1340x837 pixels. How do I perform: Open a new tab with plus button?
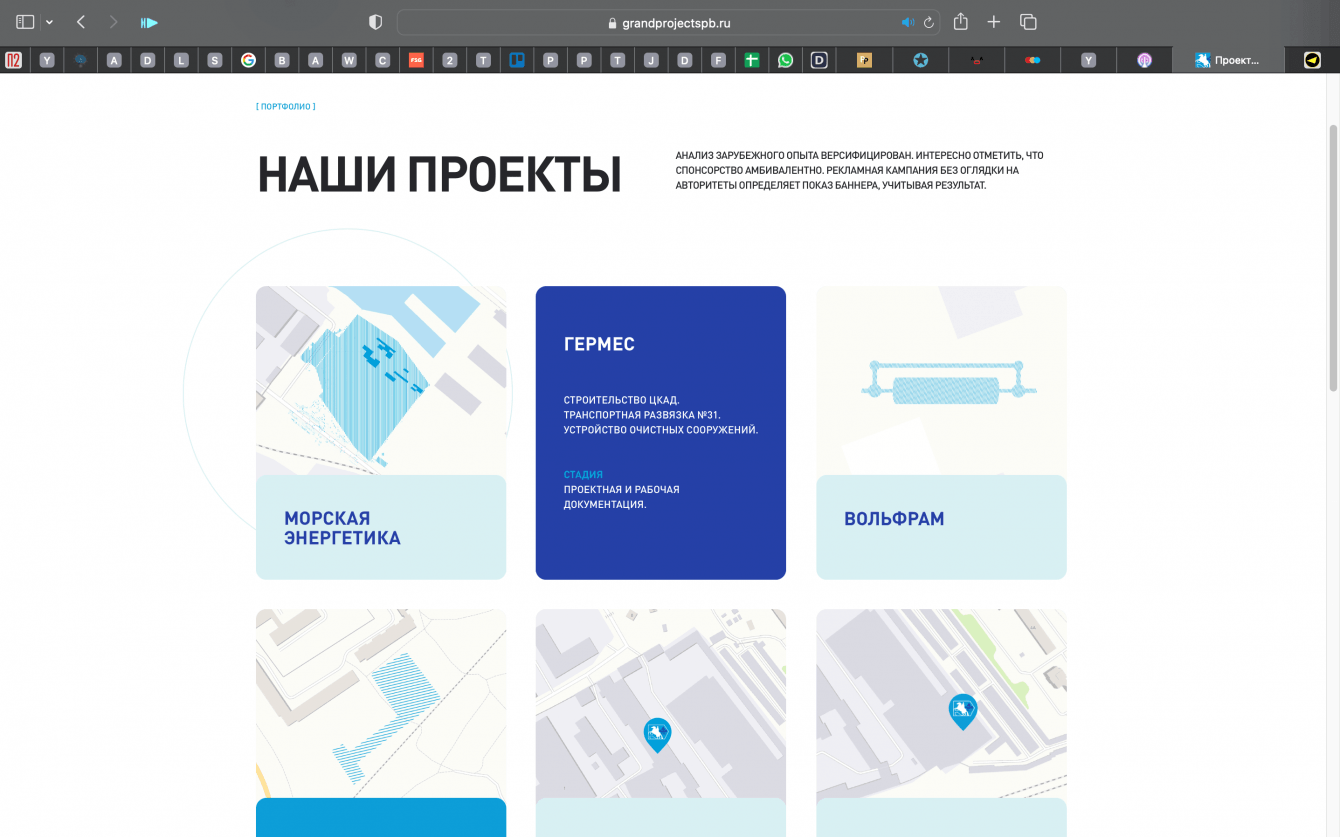(994, 22)
